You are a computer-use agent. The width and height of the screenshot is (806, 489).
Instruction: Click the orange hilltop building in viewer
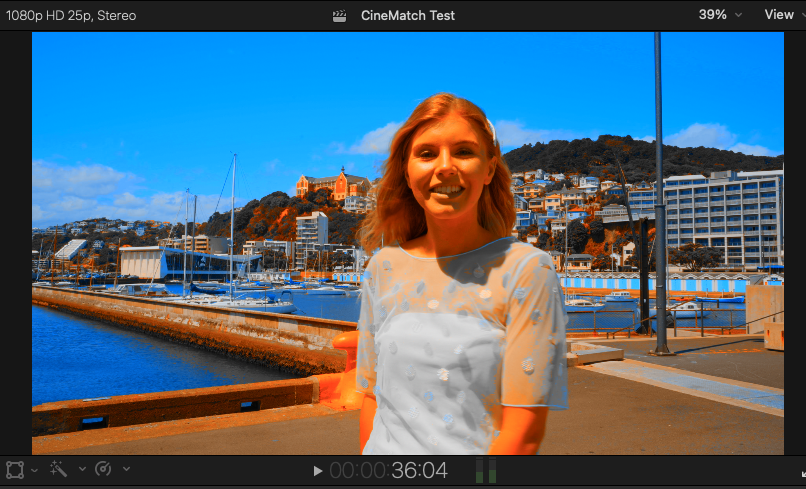pos(333,186)
